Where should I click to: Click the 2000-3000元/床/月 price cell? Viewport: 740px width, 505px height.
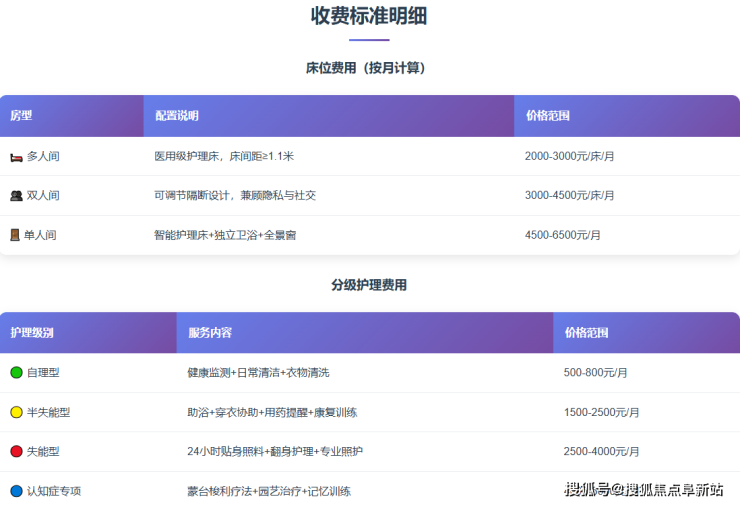click(x=569, y=157)
